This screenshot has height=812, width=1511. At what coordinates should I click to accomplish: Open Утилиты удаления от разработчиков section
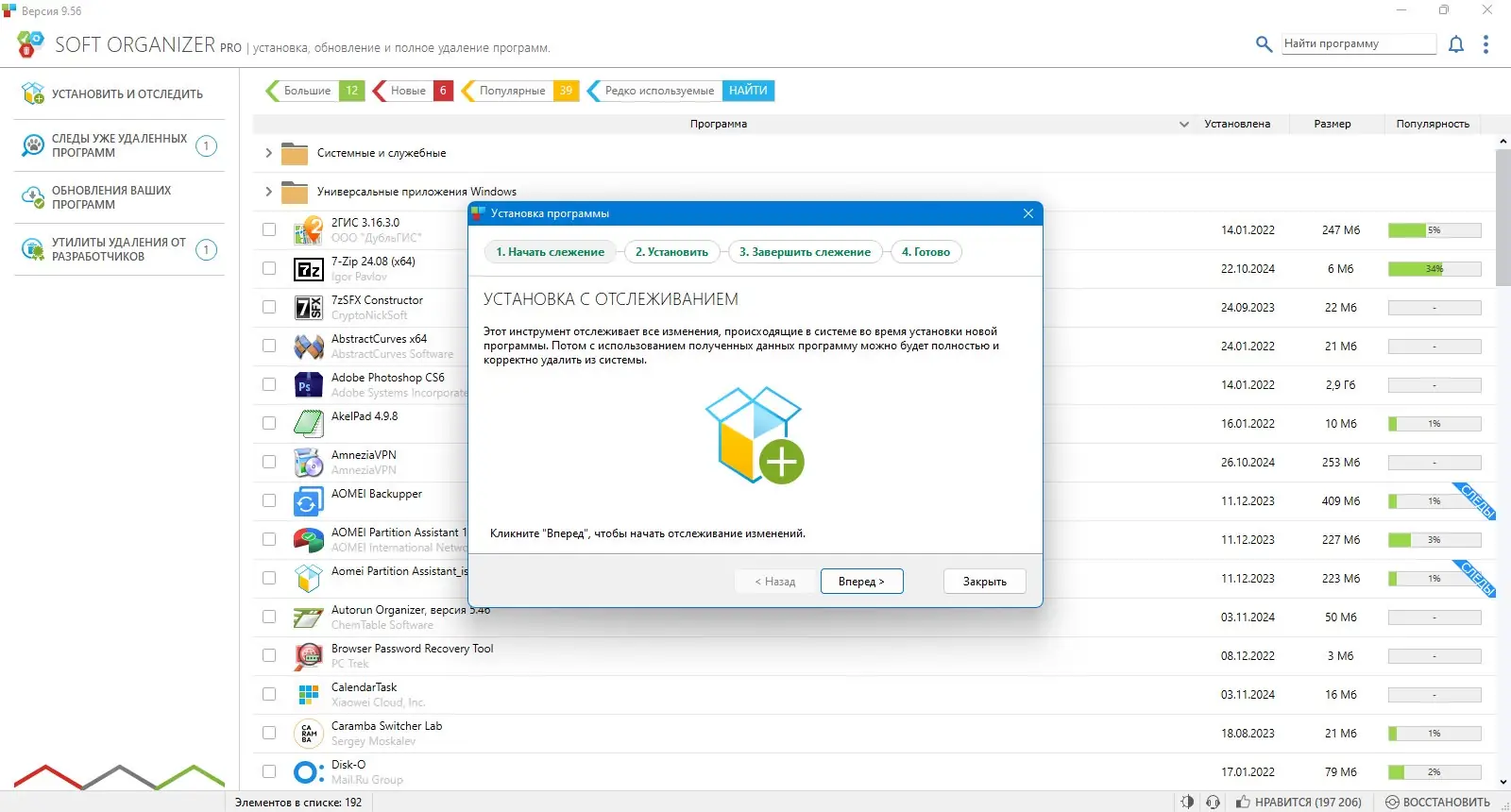(119, 249)
